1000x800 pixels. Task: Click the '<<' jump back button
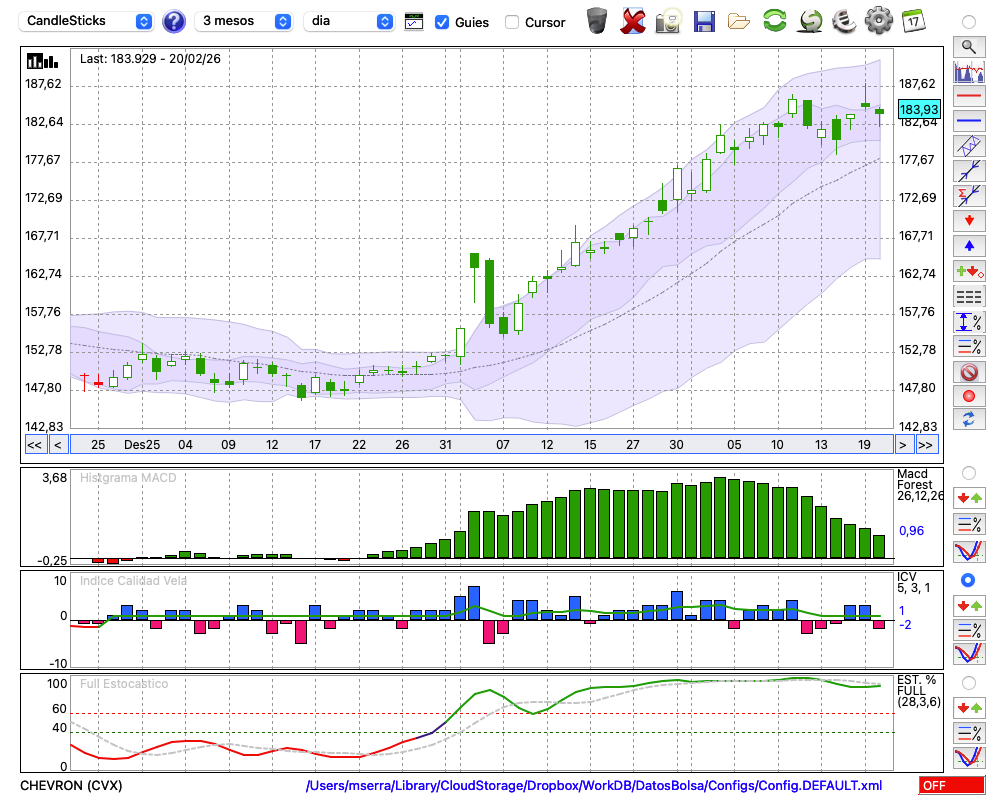pyautogui.click(x=34, y=445)
